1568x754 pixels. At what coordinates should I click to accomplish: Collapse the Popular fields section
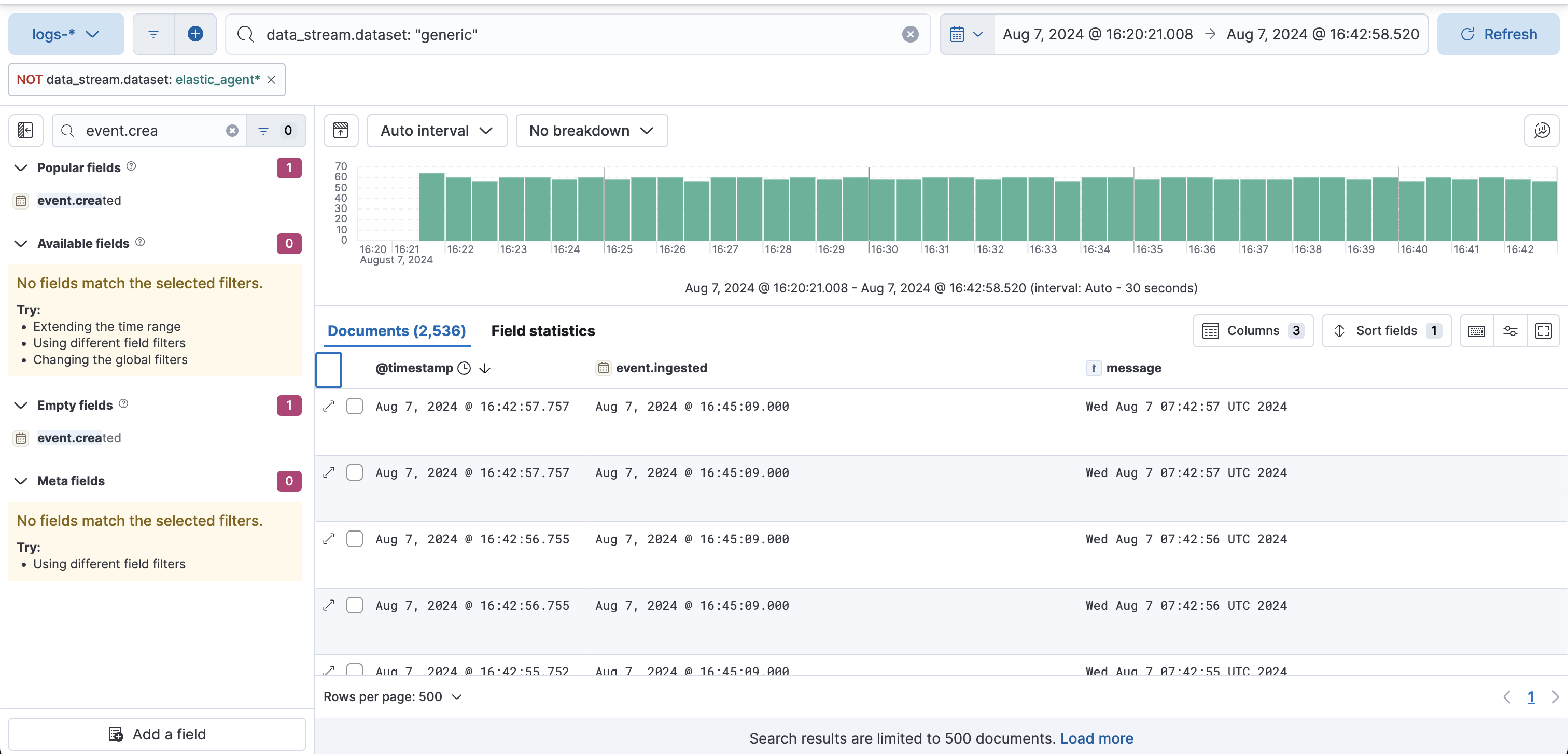[x=21, y=167]
